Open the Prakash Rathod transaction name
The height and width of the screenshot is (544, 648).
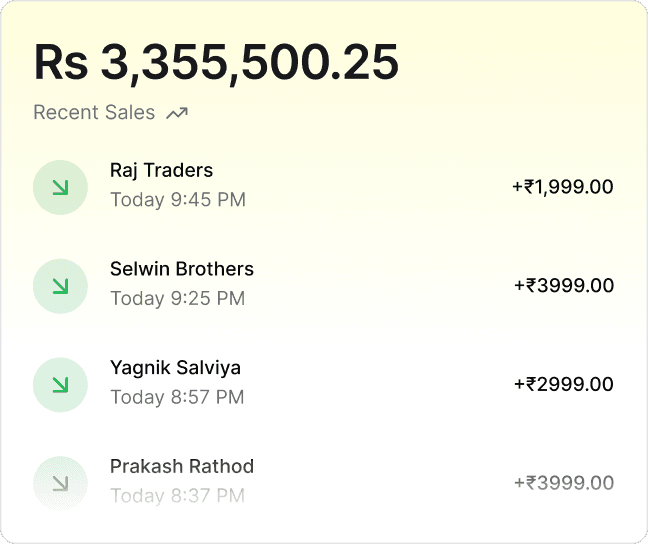click(181, 466)
